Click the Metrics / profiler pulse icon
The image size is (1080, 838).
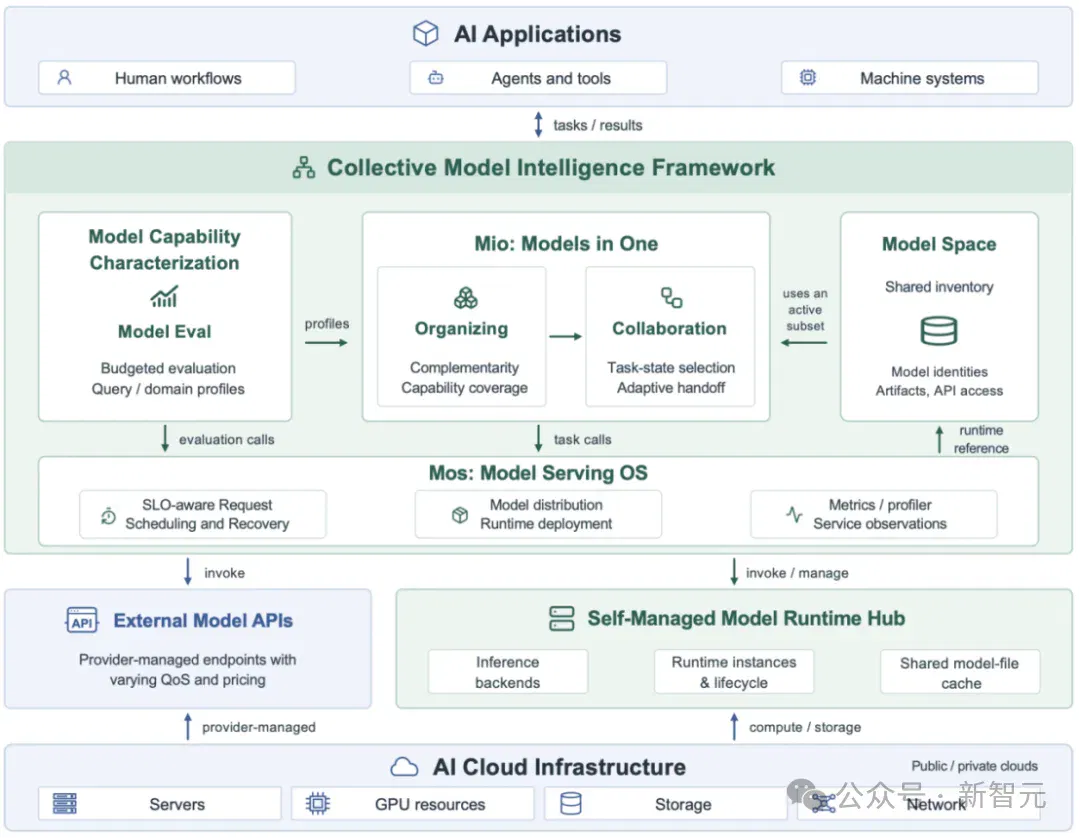(x=794, y=514)
